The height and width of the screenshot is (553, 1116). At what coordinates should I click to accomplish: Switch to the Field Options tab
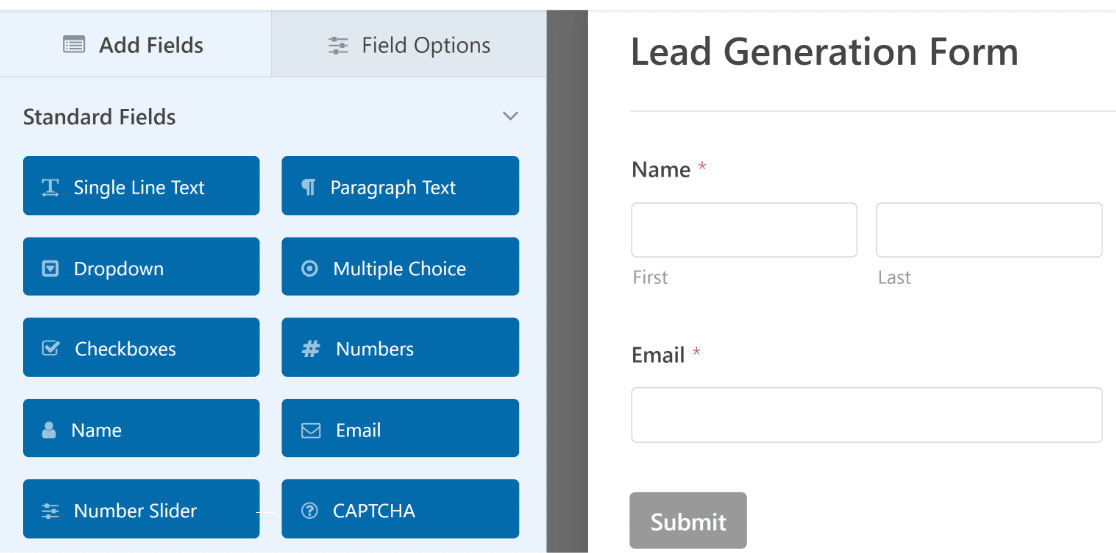click(x=409, y=46)
